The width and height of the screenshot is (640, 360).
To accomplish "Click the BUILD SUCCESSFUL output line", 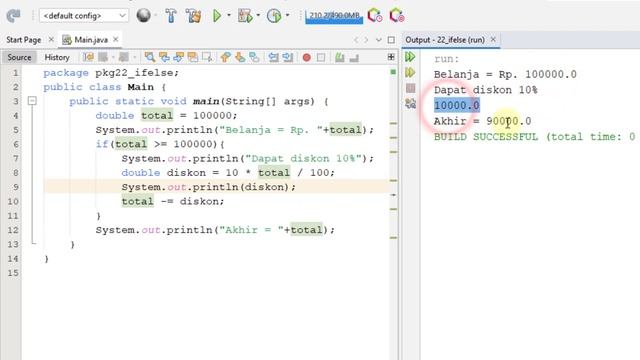I will point(534,137).
